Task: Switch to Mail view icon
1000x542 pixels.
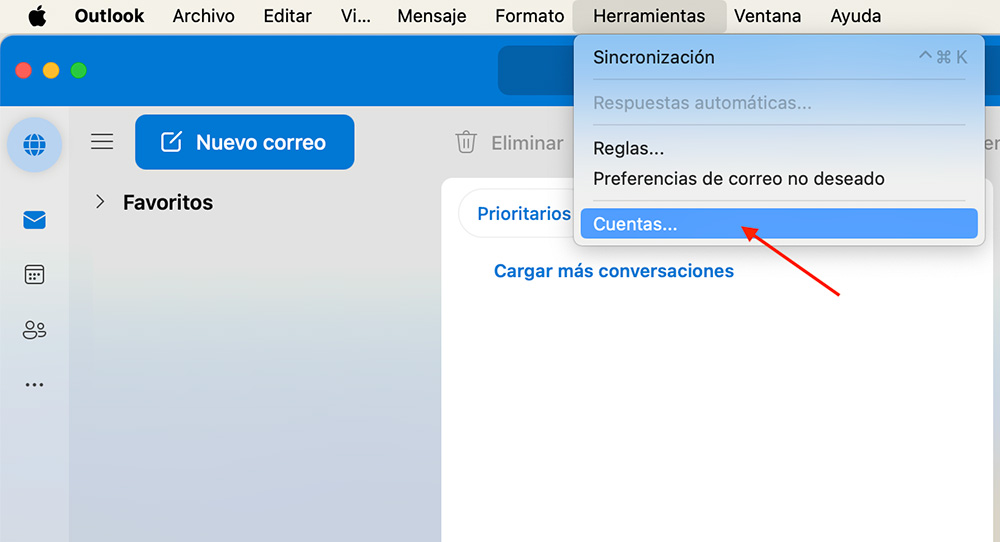Action: point(34,220)
